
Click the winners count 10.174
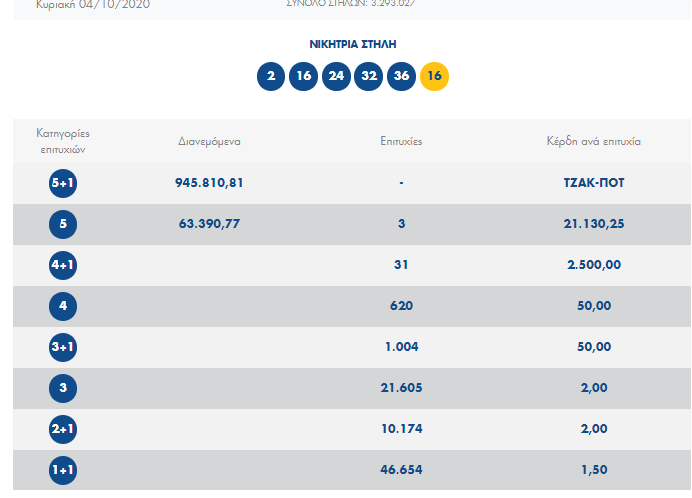tap(401, 429)
